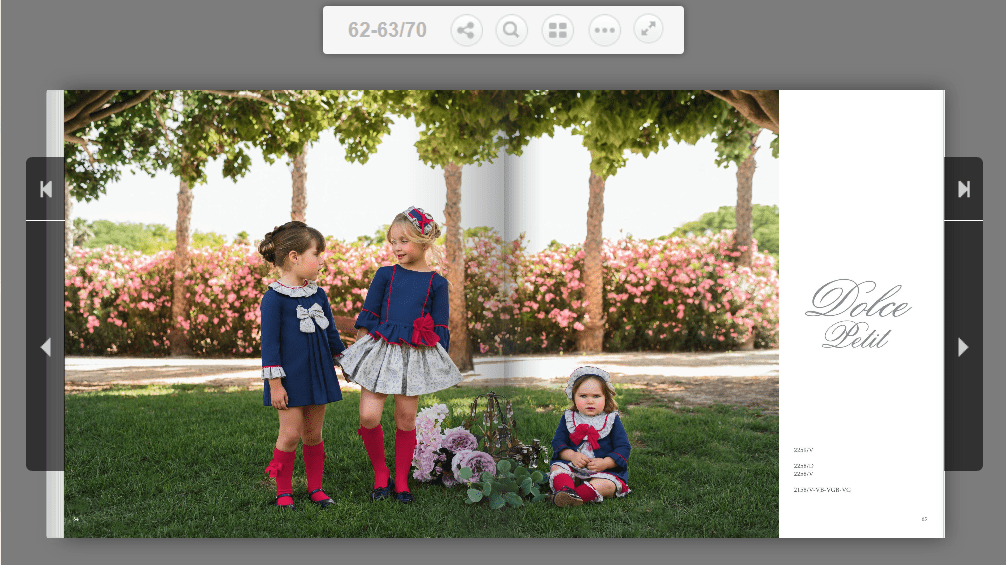Click the share icon in the toolbar
Image resolution: width=1006 pixels, height=565 pixels.
click(x=466, y=30)
